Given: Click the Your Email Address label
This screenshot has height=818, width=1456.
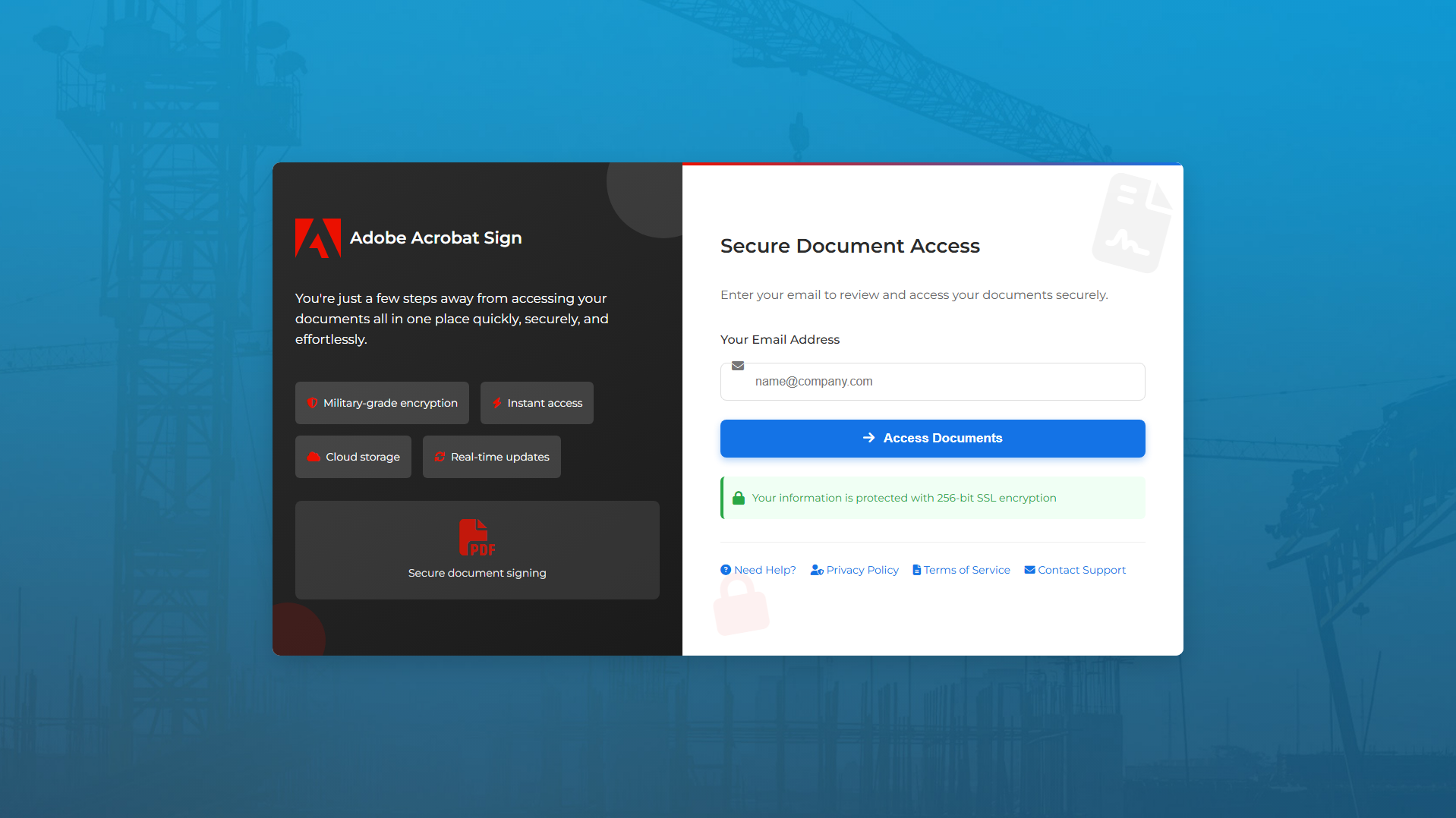Looking at the screenshot, I should (x=780, y=339).
